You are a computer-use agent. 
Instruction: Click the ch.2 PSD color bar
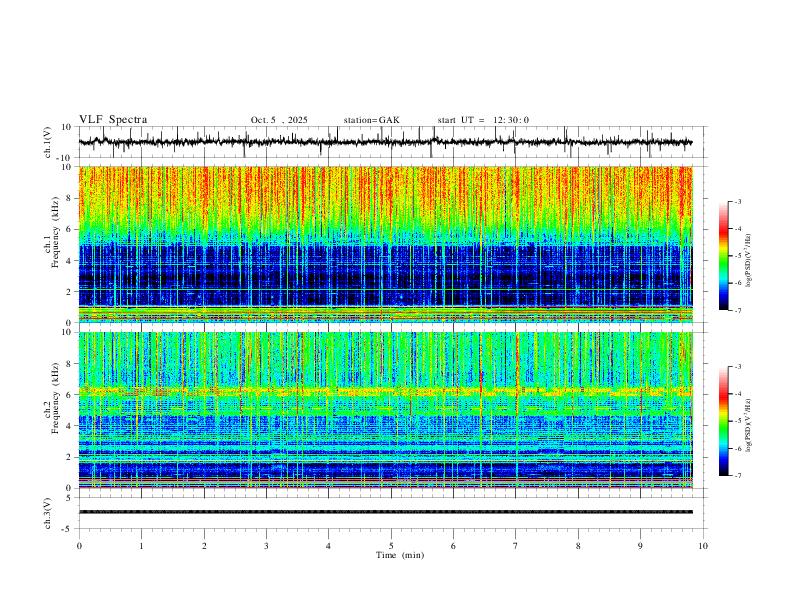tap(723, 421)
